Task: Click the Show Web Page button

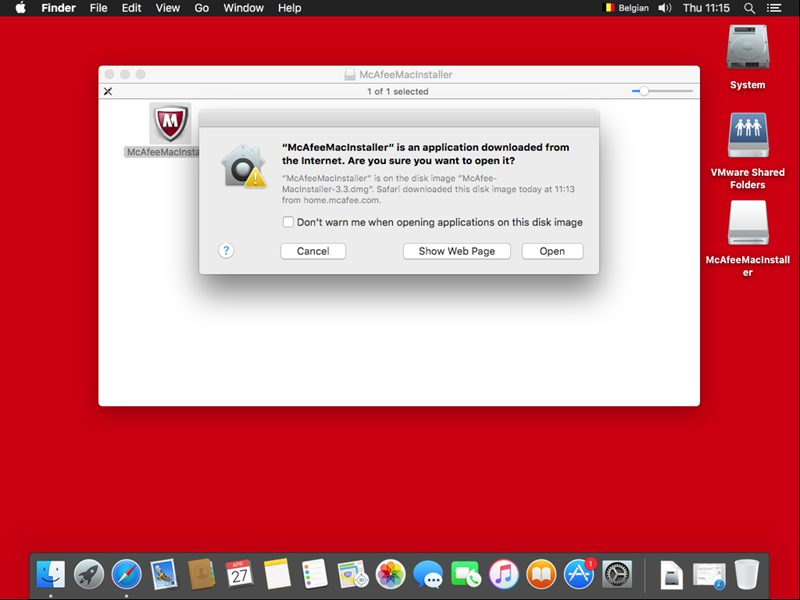Action: pyautogui.click(x=457, y=251)
